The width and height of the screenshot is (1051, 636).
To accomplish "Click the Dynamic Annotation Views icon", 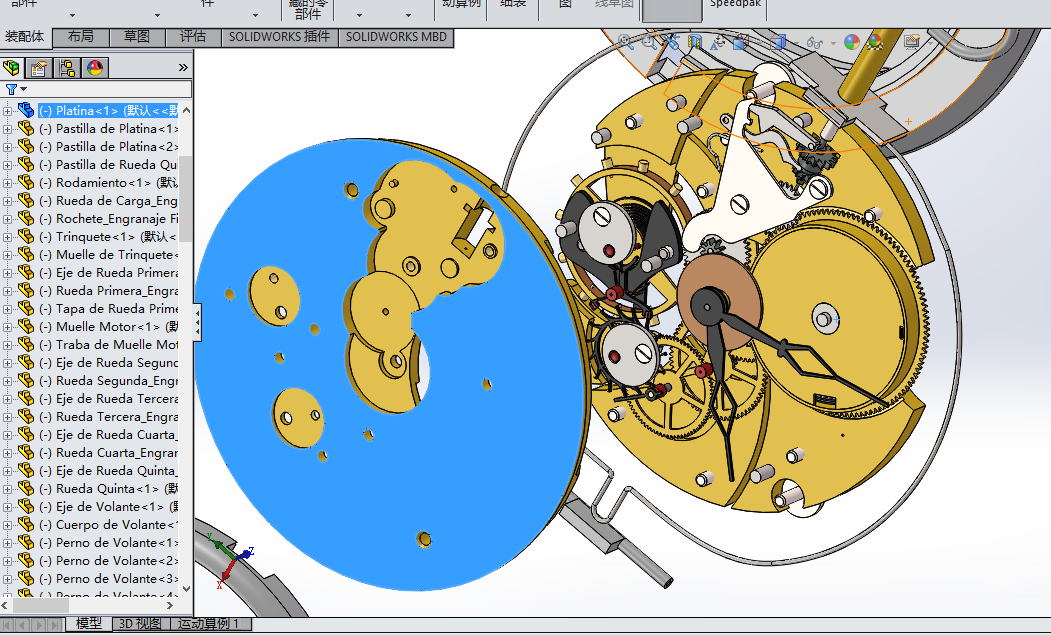I will [x=717, y=43].
